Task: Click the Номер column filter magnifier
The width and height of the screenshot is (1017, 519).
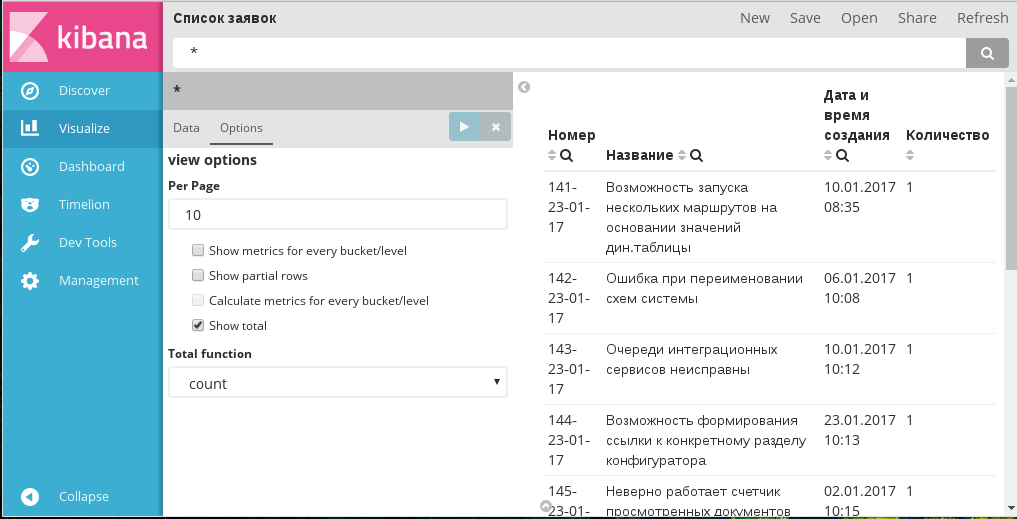Action: (566, 156)
